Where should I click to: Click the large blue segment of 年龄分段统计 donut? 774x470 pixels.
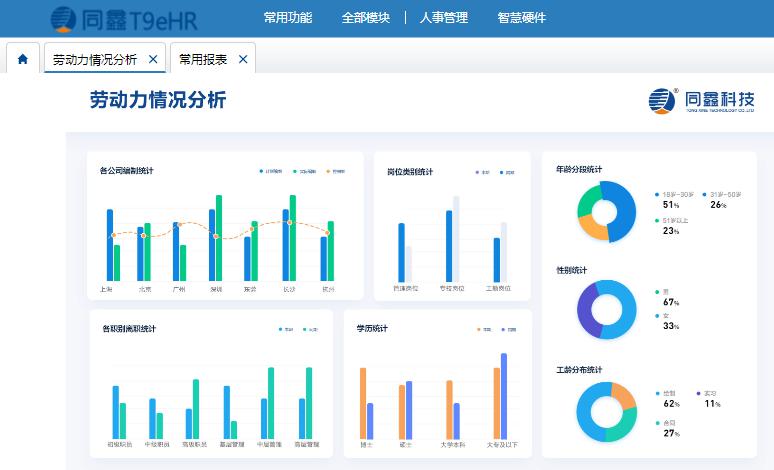click(624, 212)
